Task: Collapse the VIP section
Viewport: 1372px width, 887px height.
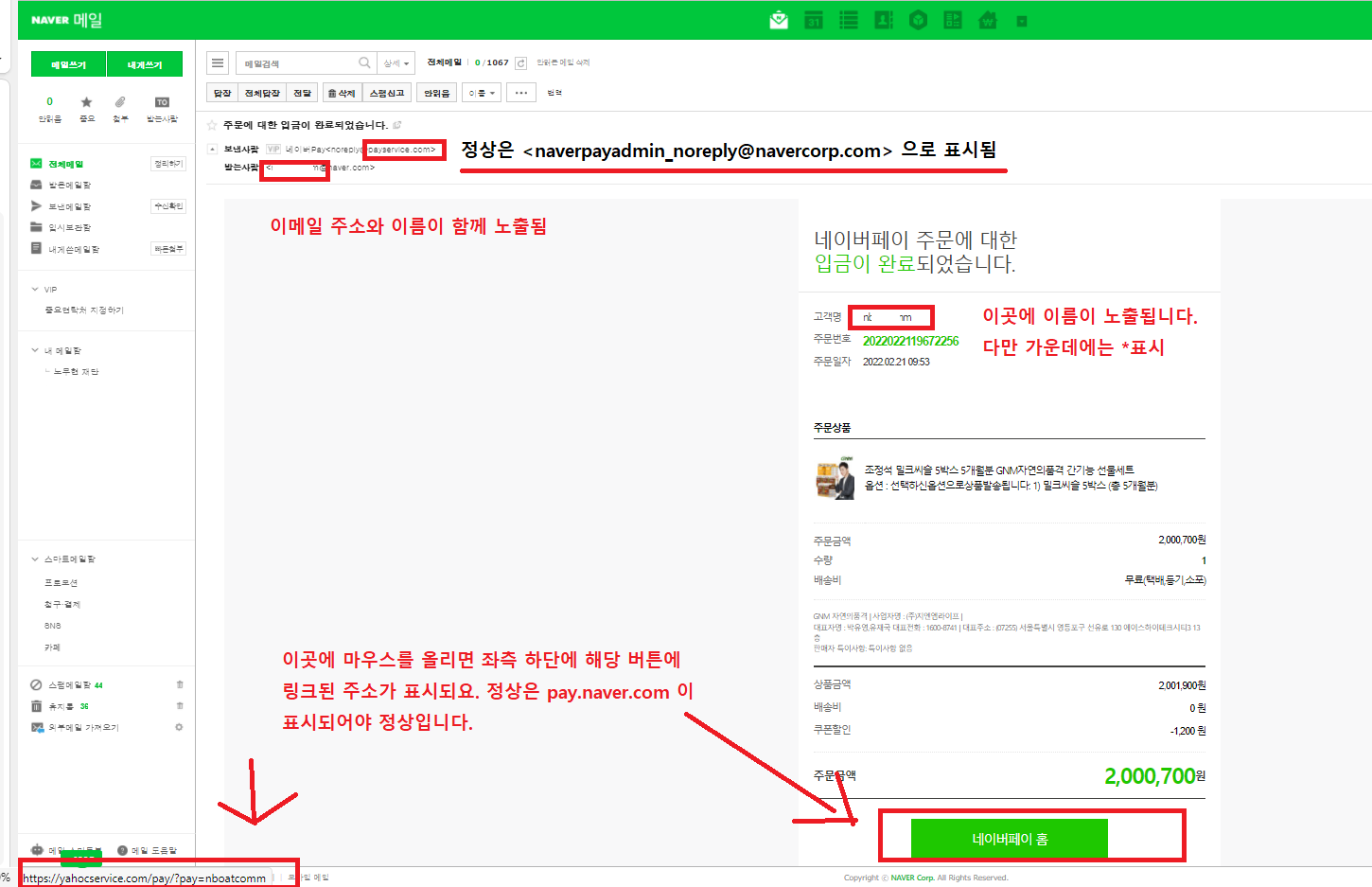Action: (x=35, y=290)
